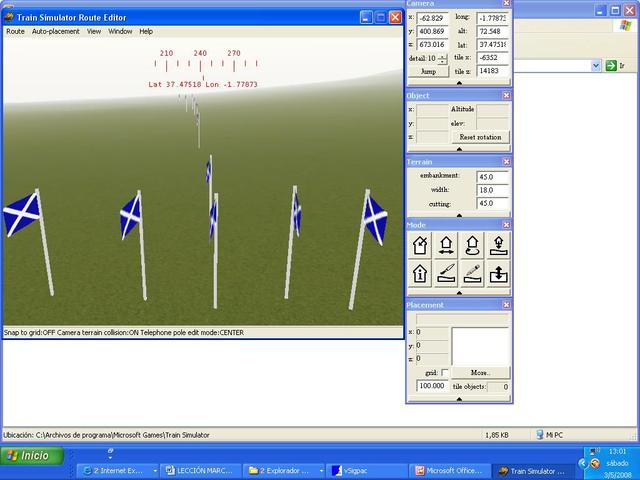Activate the rotate object mode icon
This screenshot has height=480, width=640.
coord(471,245)
